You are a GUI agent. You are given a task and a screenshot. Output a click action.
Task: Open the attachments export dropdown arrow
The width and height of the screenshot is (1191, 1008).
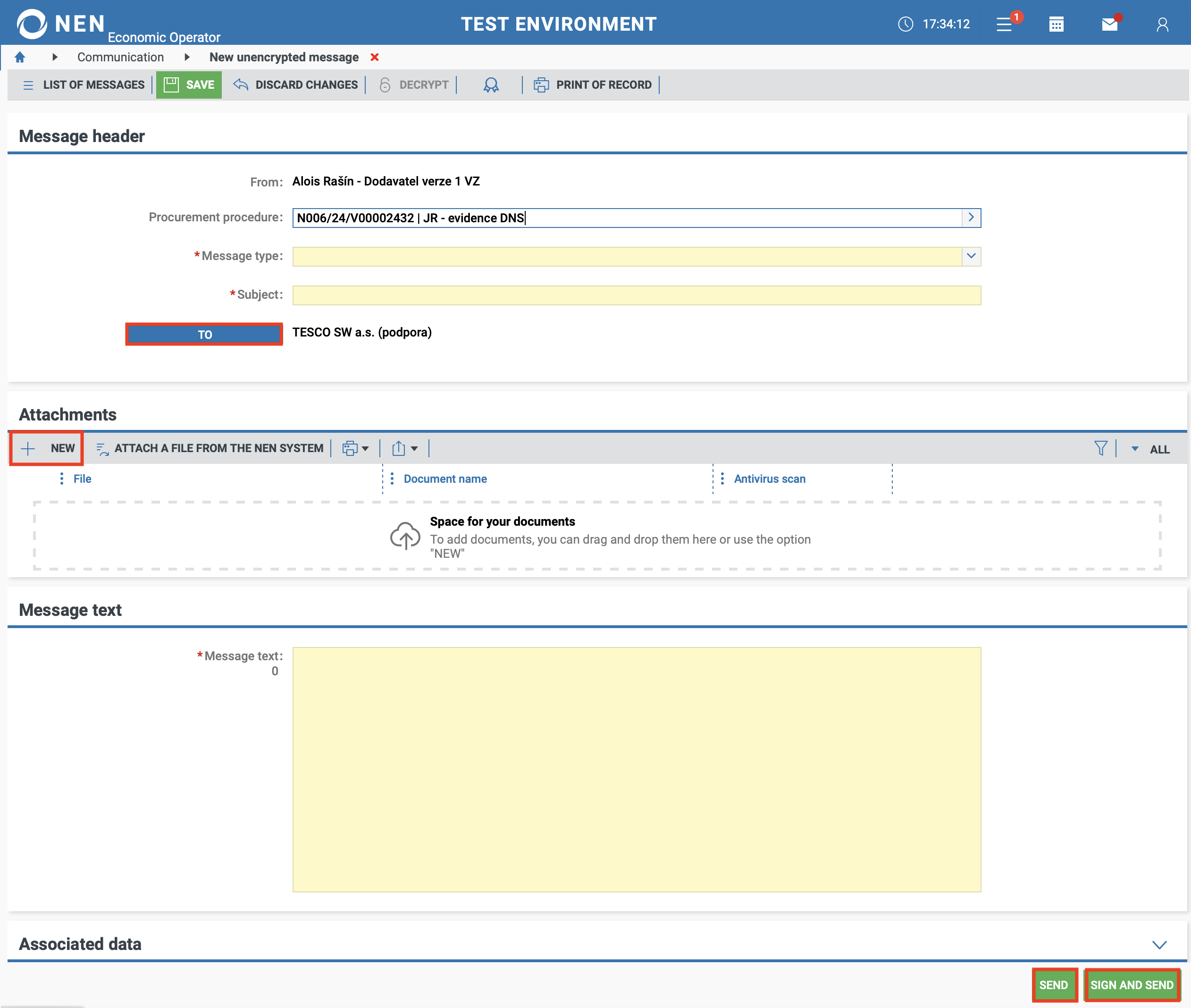tap(414, 449)
